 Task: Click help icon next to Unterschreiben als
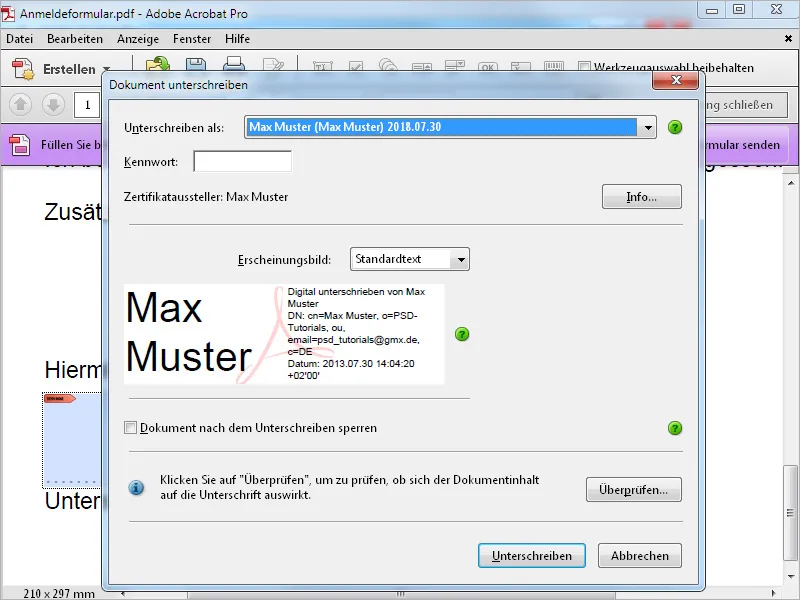674,127
